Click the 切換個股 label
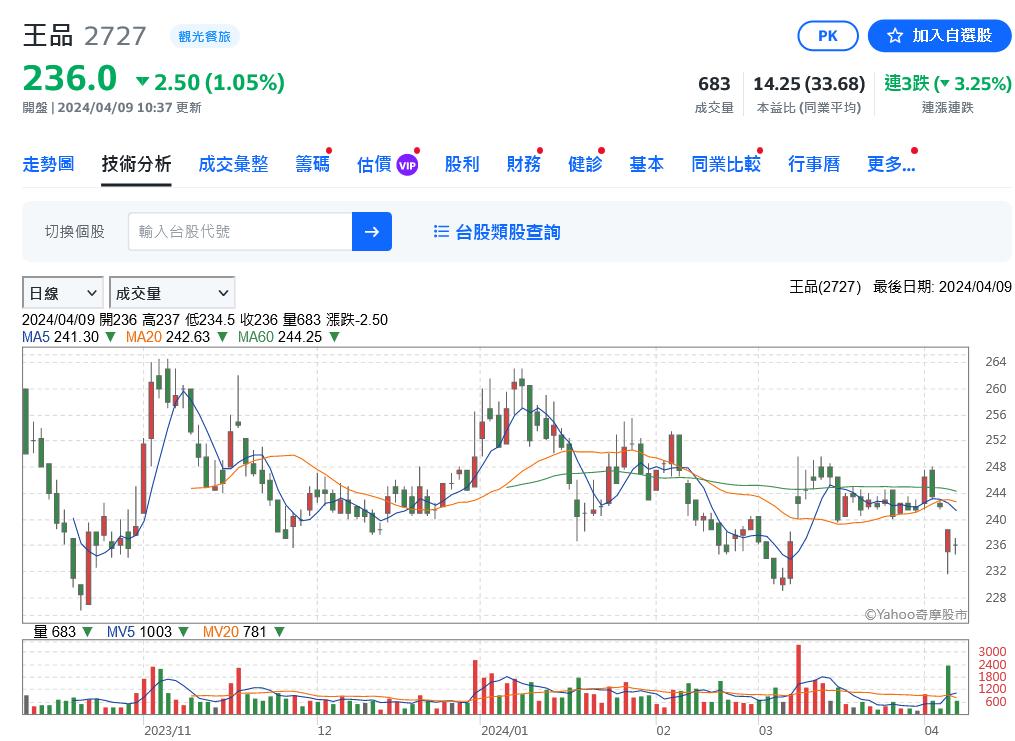Screen dimensions: 1015x741 tap(74, 232)
